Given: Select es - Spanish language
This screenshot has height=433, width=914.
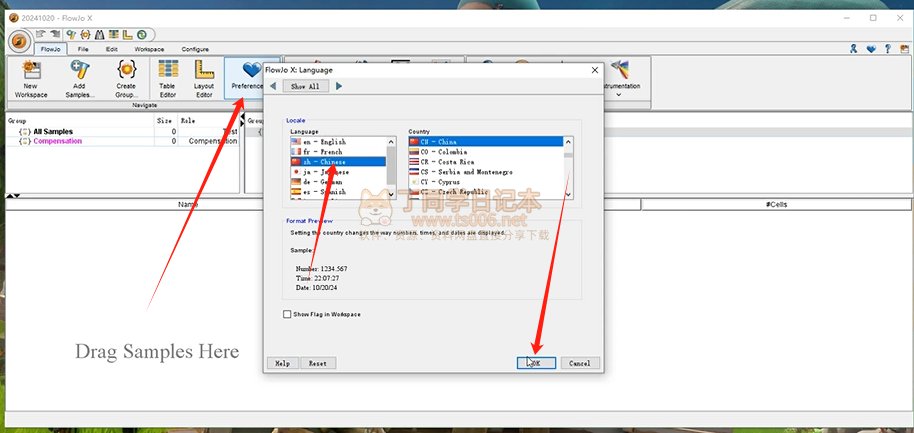Looking at the screenshot, I should [338, 192].
